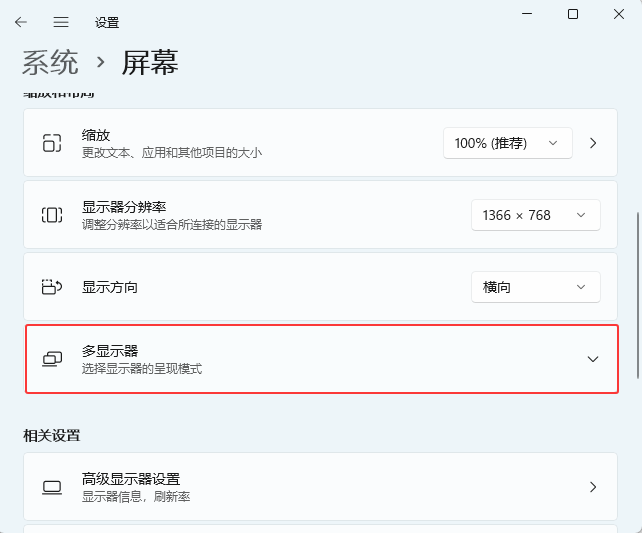Close the 设置 window
642x533 pixels.
619,14
